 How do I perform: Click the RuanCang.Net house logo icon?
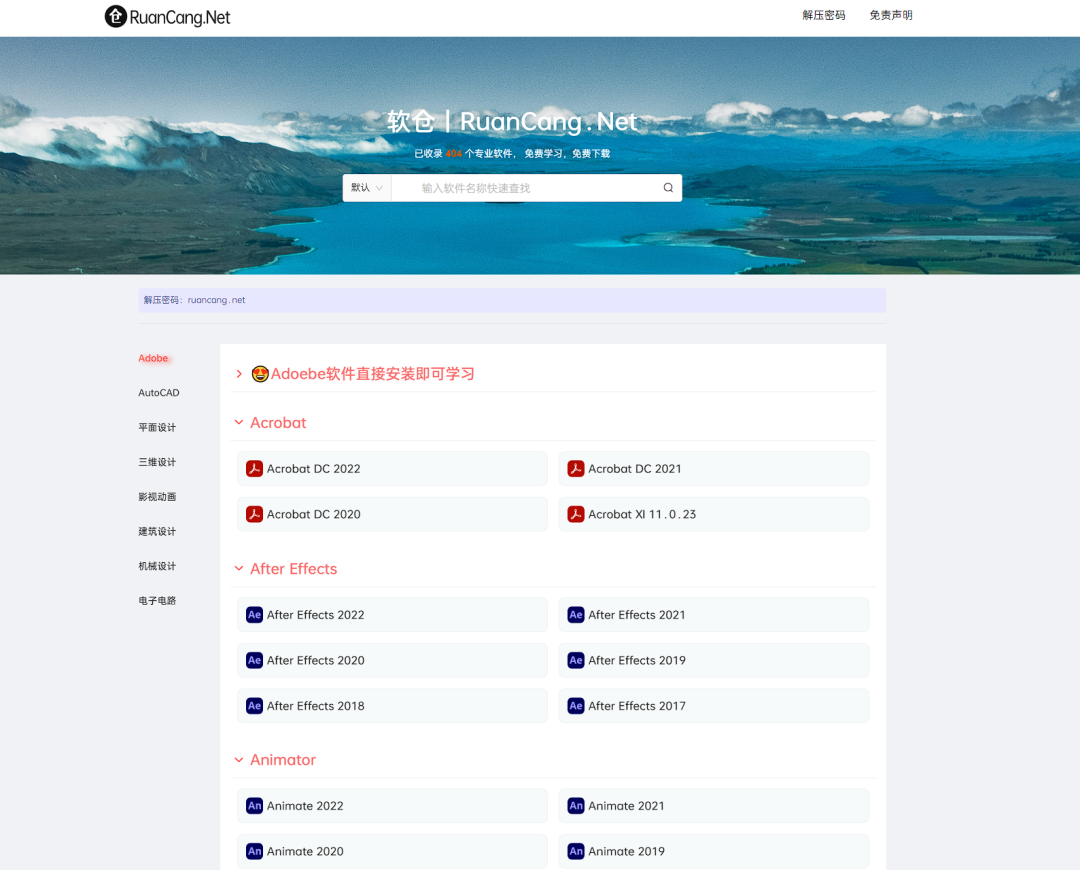(116, 16)
